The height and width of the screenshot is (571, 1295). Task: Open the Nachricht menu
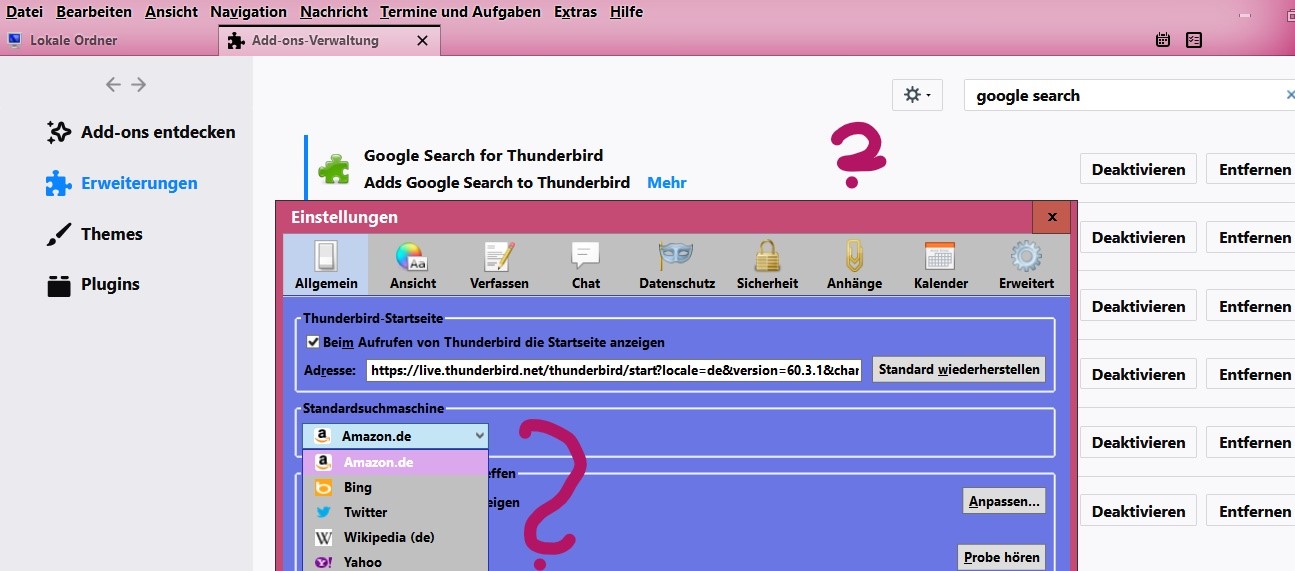pyautogui.click(x=334, y=12)
